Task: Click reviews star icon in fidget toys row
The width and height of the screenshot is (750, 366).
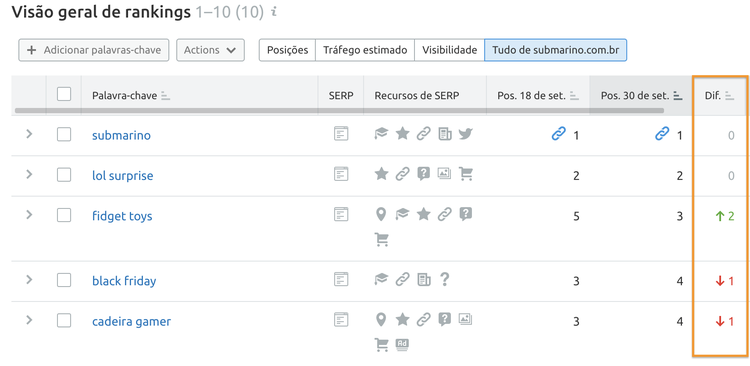Action: 424,214
